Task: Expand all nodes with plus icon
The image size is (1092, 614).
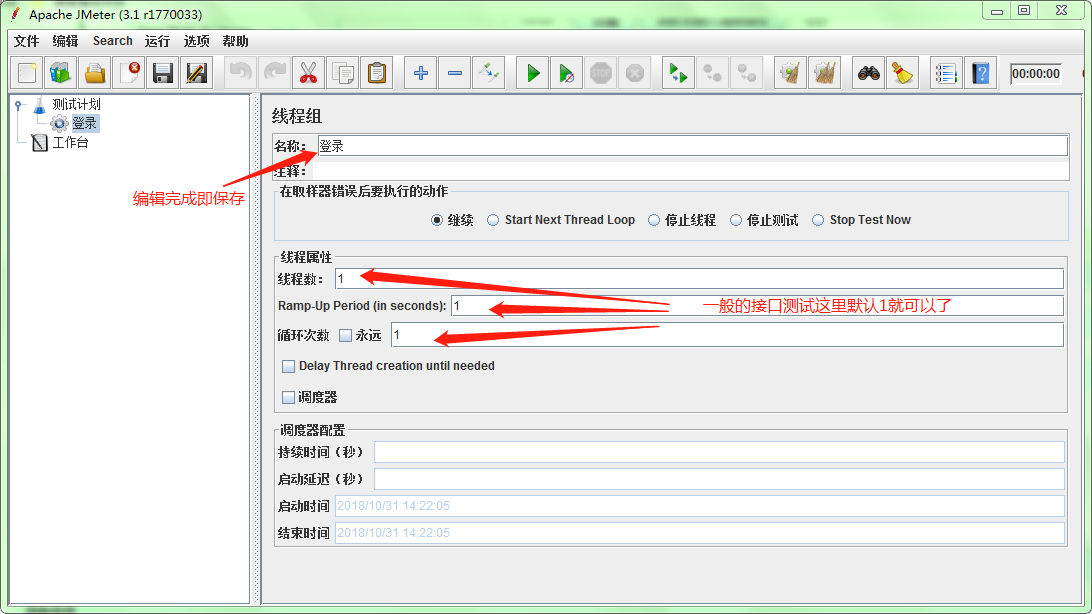Action: tap(421, 73)
